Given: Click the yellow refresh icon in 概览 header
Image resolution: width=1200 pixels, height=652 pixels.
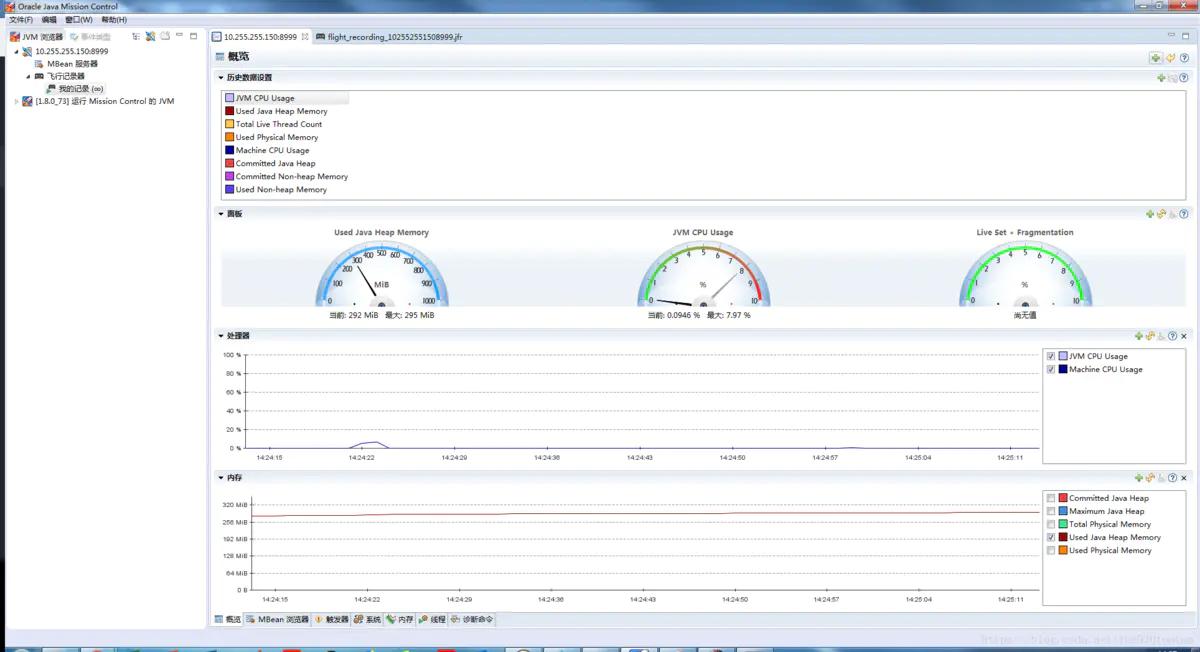Looking at the screenshot, I should 1170,58.
